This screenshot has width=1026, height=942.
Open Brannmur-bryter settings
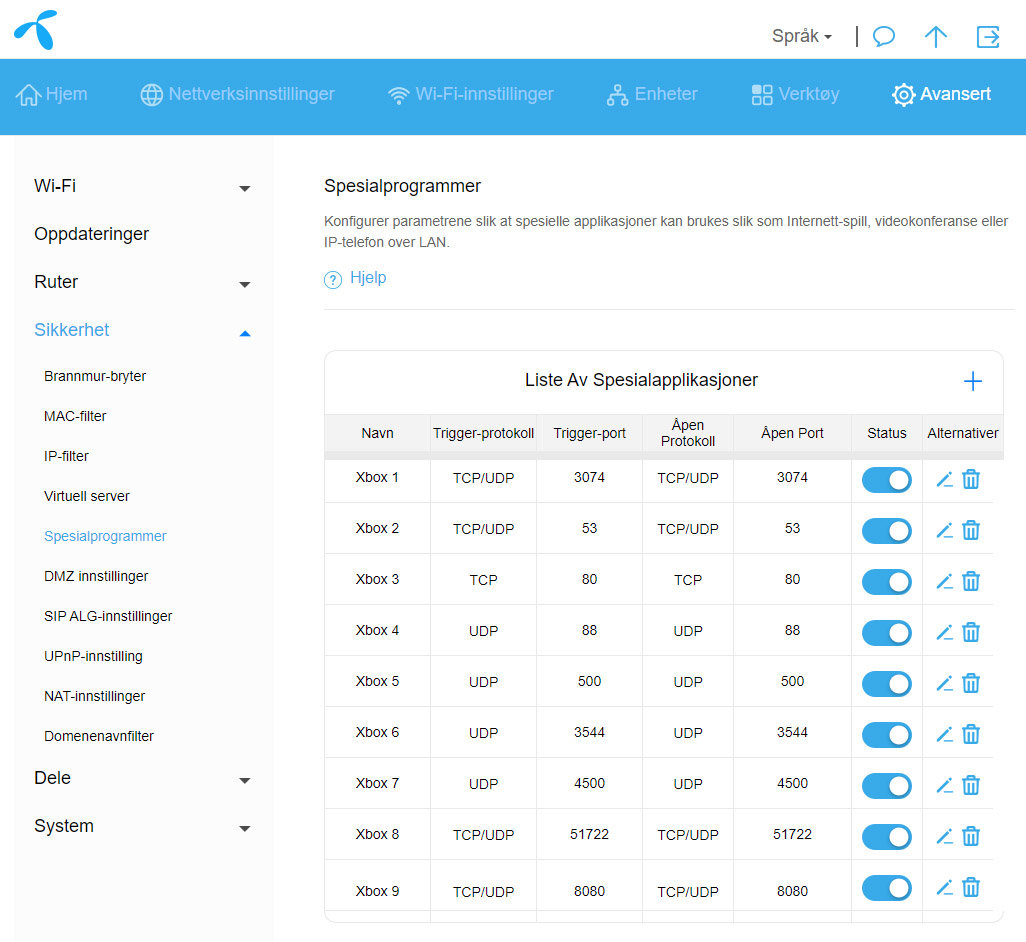point(95,376)
